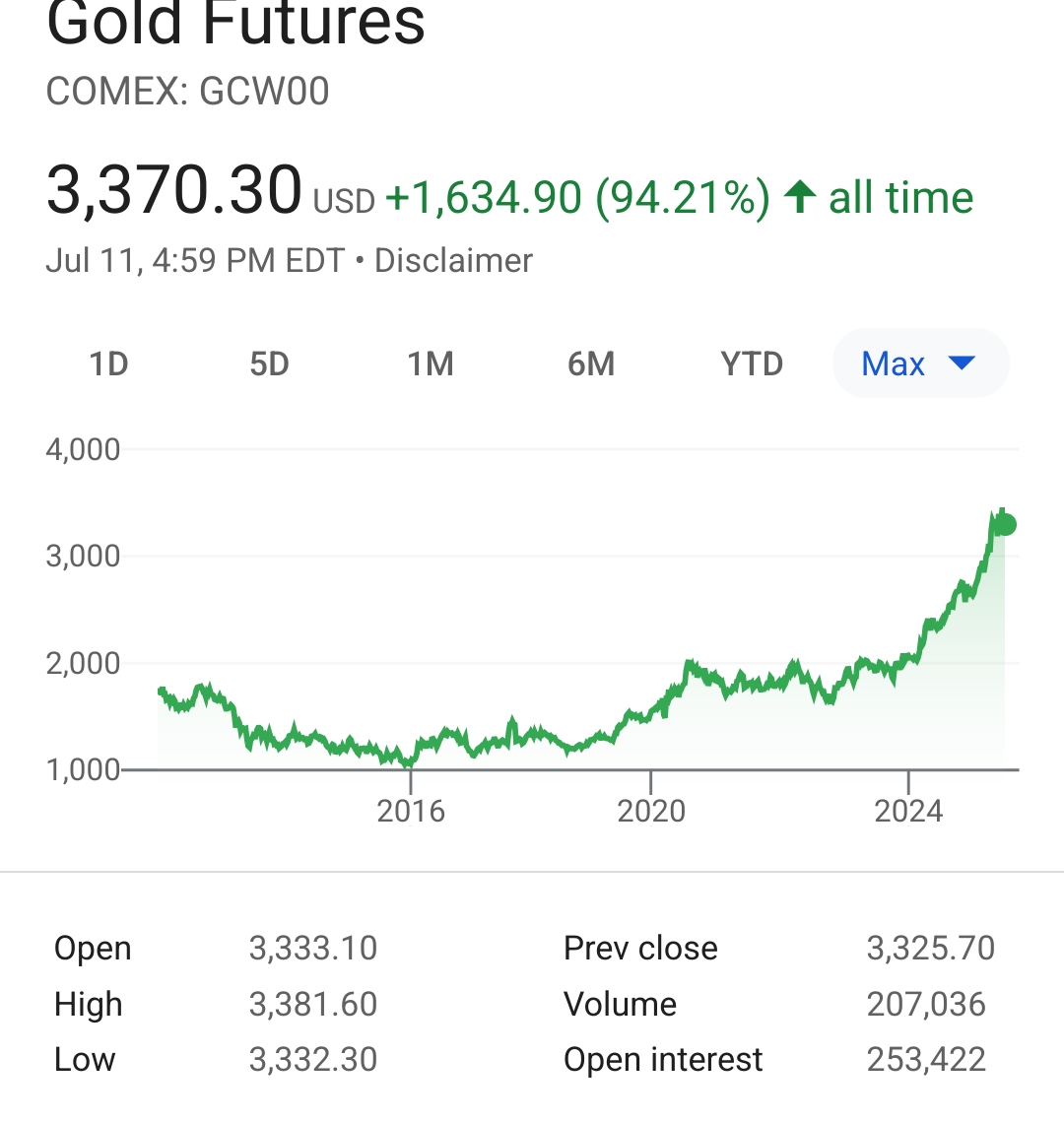The width and height of the screenshot is (1064, 1122).
Task: Click the COMEX: GCW00 ticker text
Action: click(188, 92)
